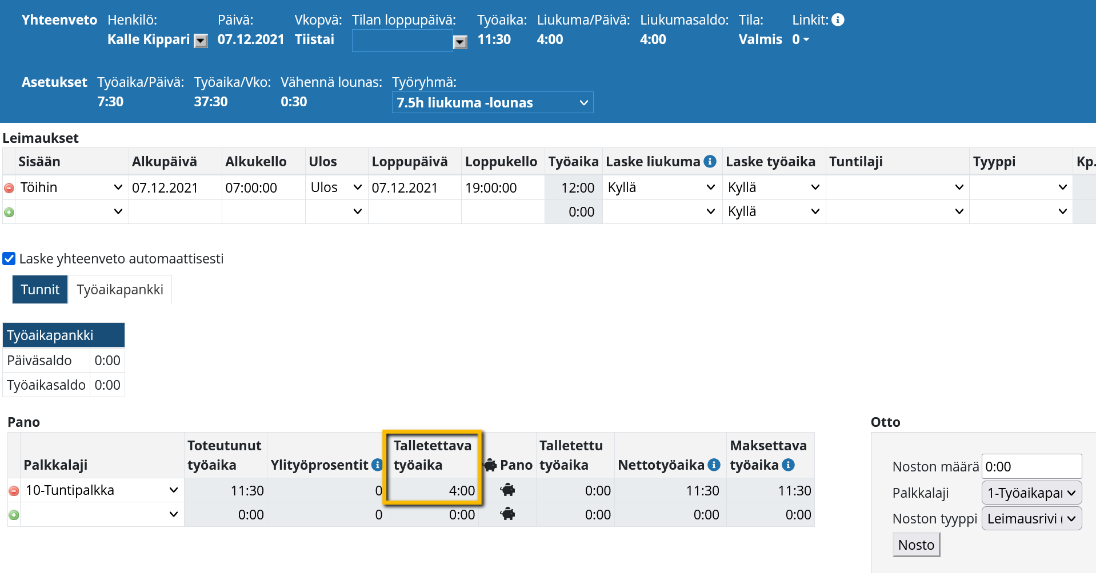Click the Noston määrä input field
The image size is (1096, 573).
[x=1032, y=466]
